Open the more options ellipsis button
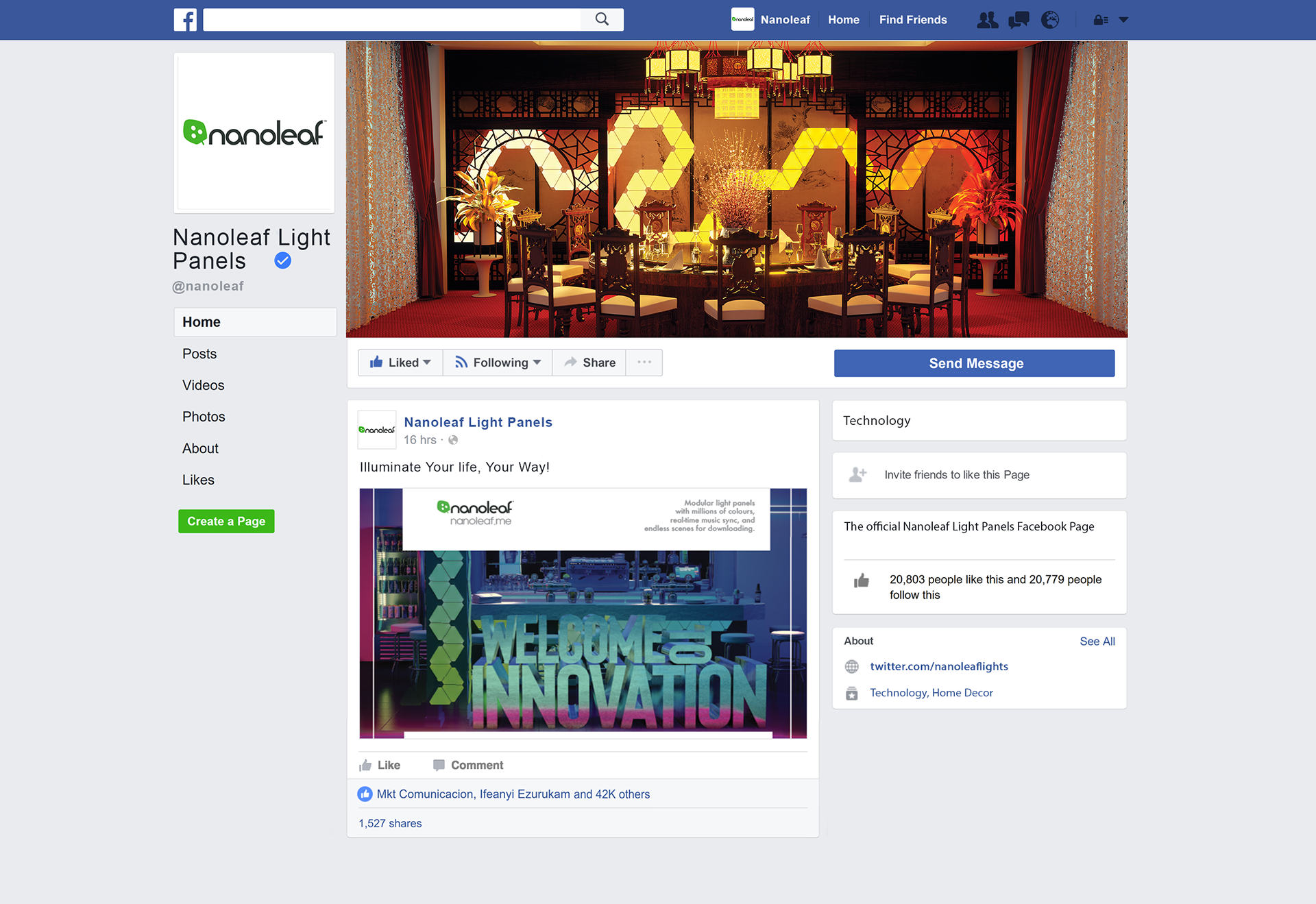The image size is (1316, 904). (644, 363)
